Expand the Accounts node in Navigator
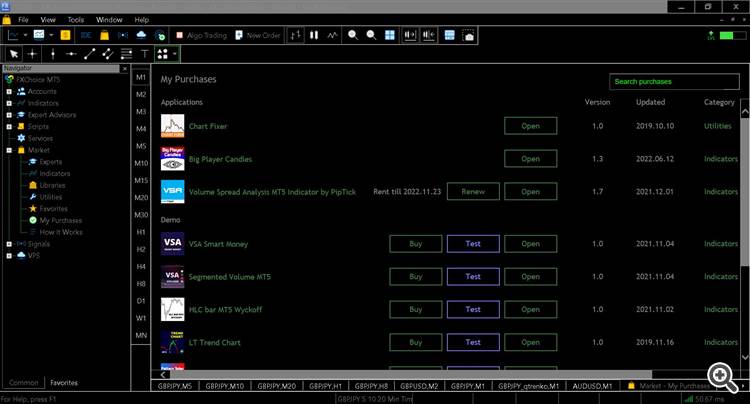 (9, 91)
